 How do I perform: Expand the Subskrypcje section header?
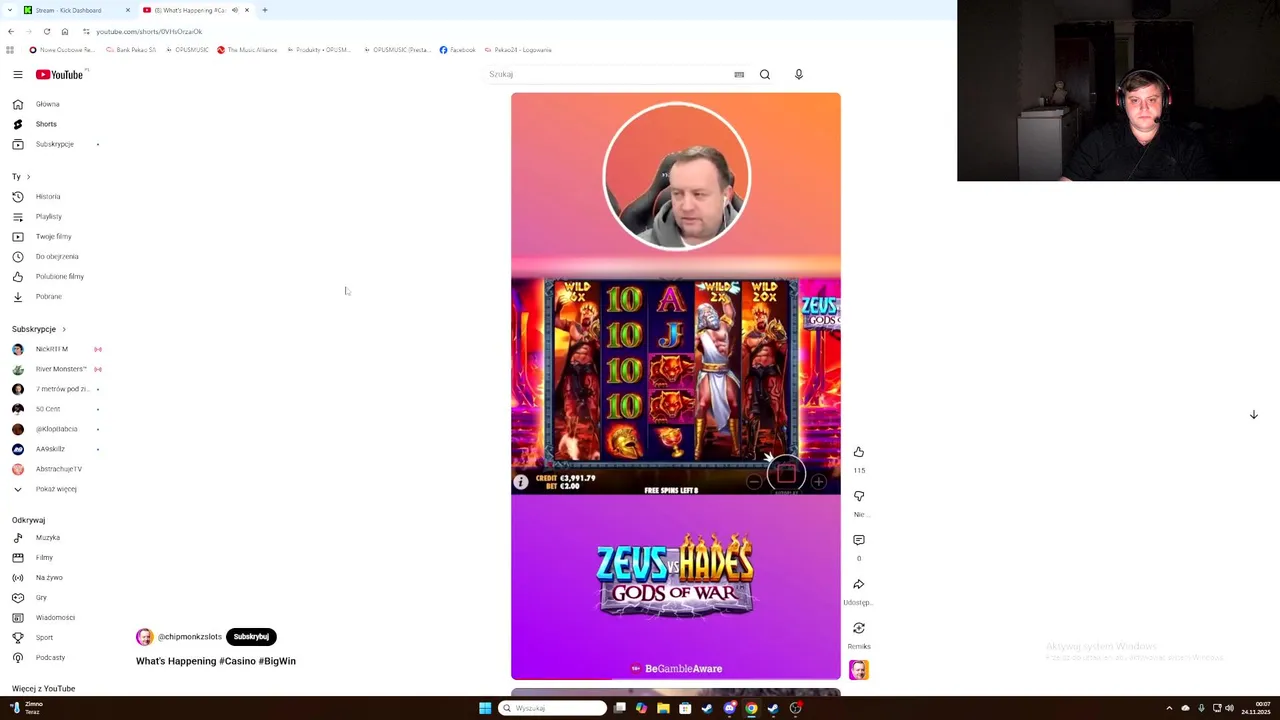click(x=39, y=329)
